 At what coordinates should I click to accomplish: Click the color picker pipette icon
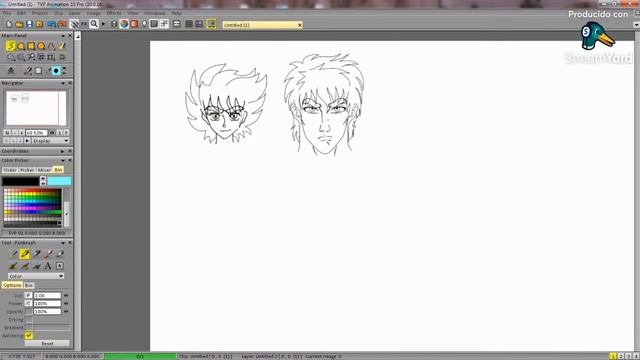27,71
